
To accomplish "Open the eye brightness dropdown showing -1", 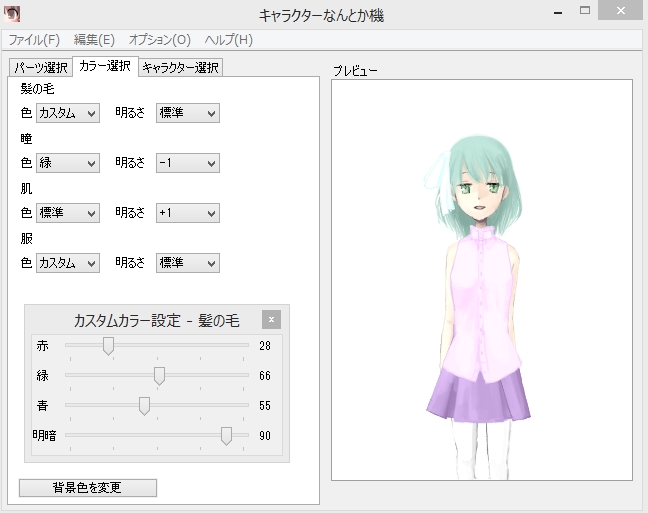I will (x=187, y=163).
